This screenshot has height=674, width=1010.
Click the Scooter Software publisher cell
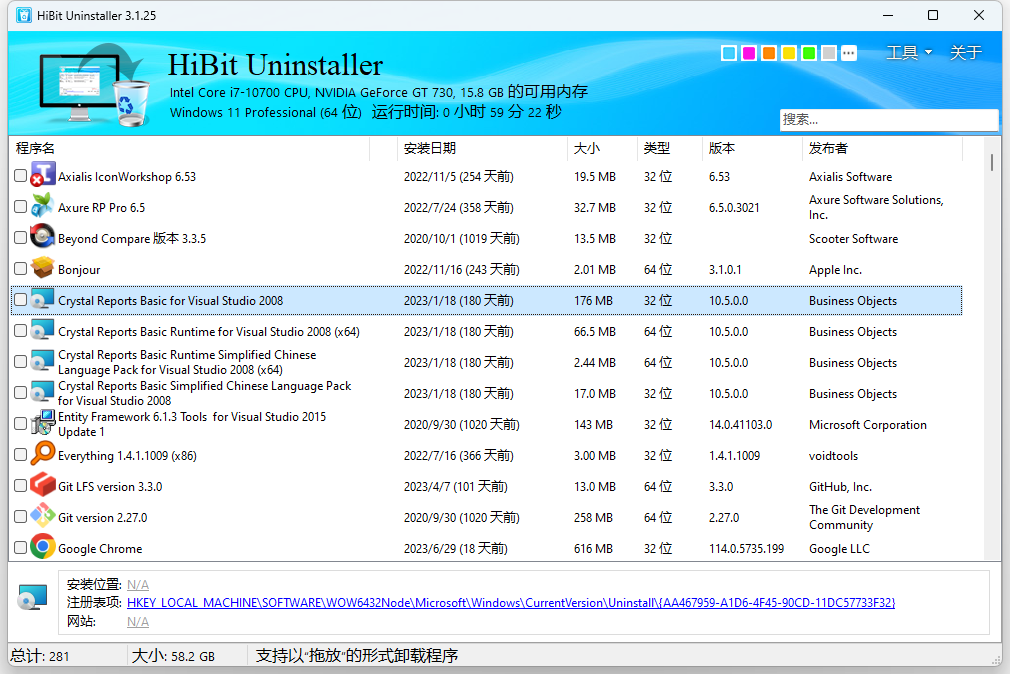point(853,238)
